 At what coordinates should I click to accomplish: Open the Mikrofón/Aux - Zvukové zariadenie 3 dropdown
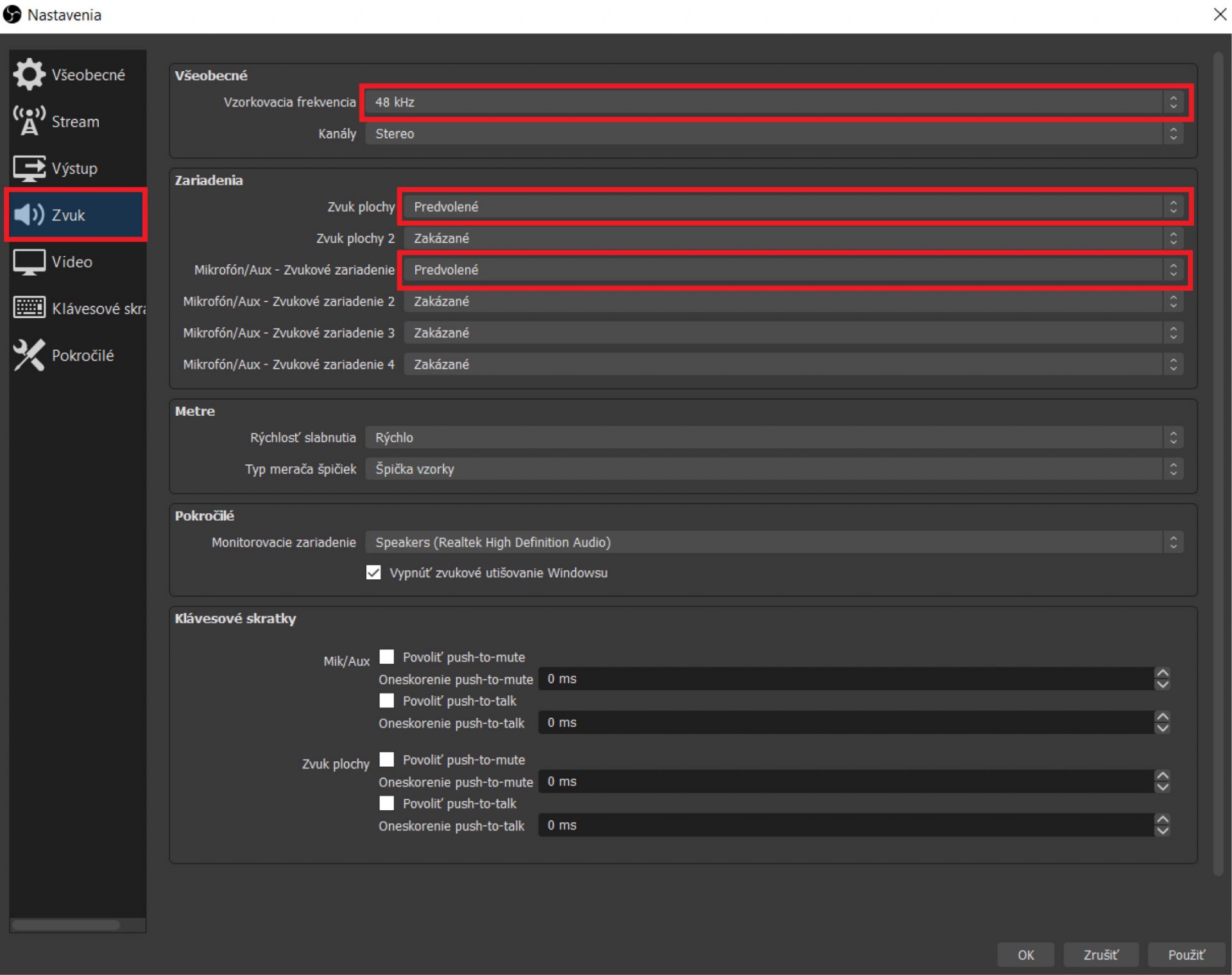[794, 332]
